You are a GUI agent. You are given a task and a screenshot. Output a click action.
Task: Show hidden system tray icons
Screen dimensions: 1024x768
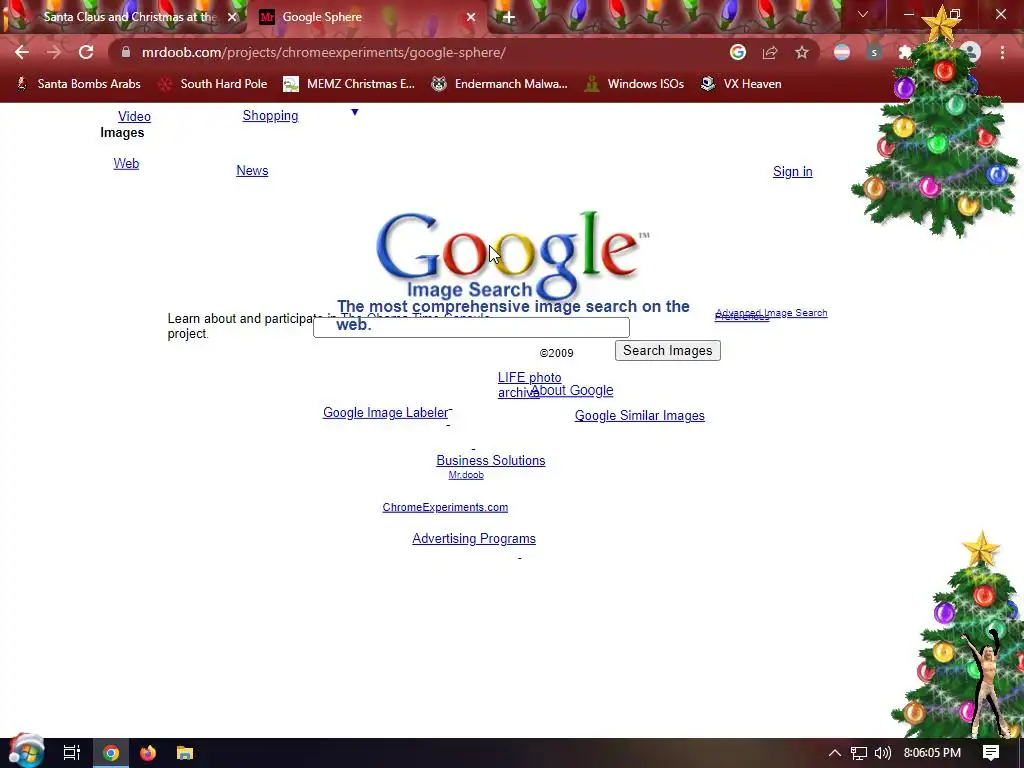835,753
